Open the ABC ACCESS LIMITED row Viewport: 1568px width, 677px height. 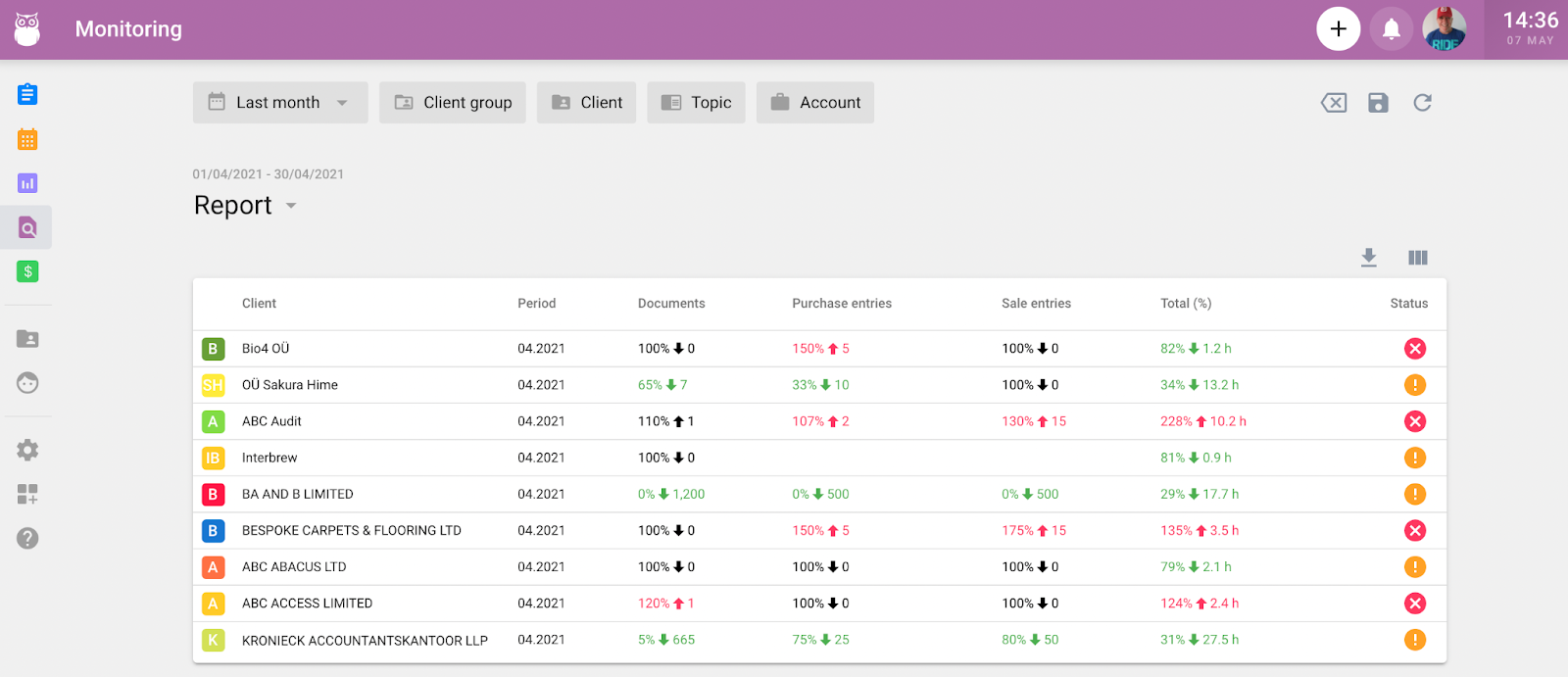pyautogui.click(x=819, y=604)
